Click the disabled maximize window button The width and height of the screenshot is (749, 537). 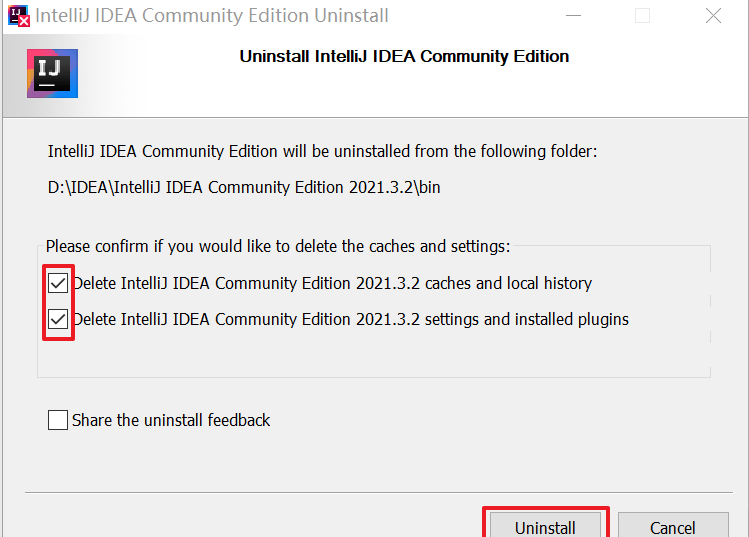642,16
